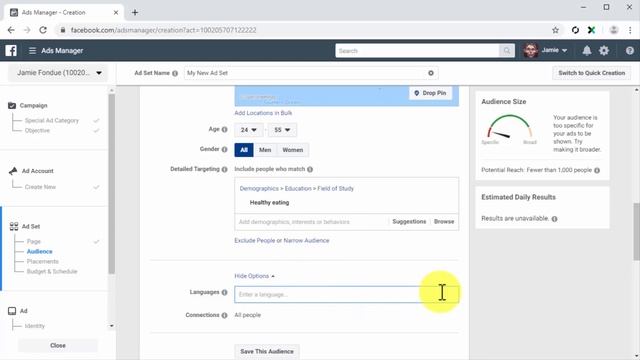Go to Identity step in sidebar
The image size is (640, 360).
[x=35, y=326]
